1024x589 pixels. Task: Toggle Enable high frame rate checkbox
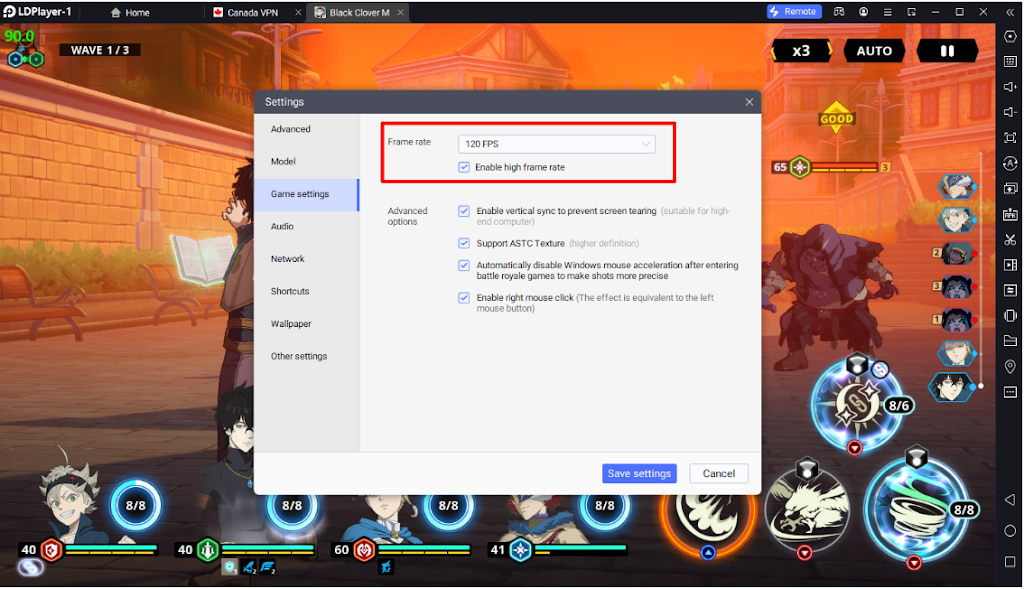coord(464,167)
